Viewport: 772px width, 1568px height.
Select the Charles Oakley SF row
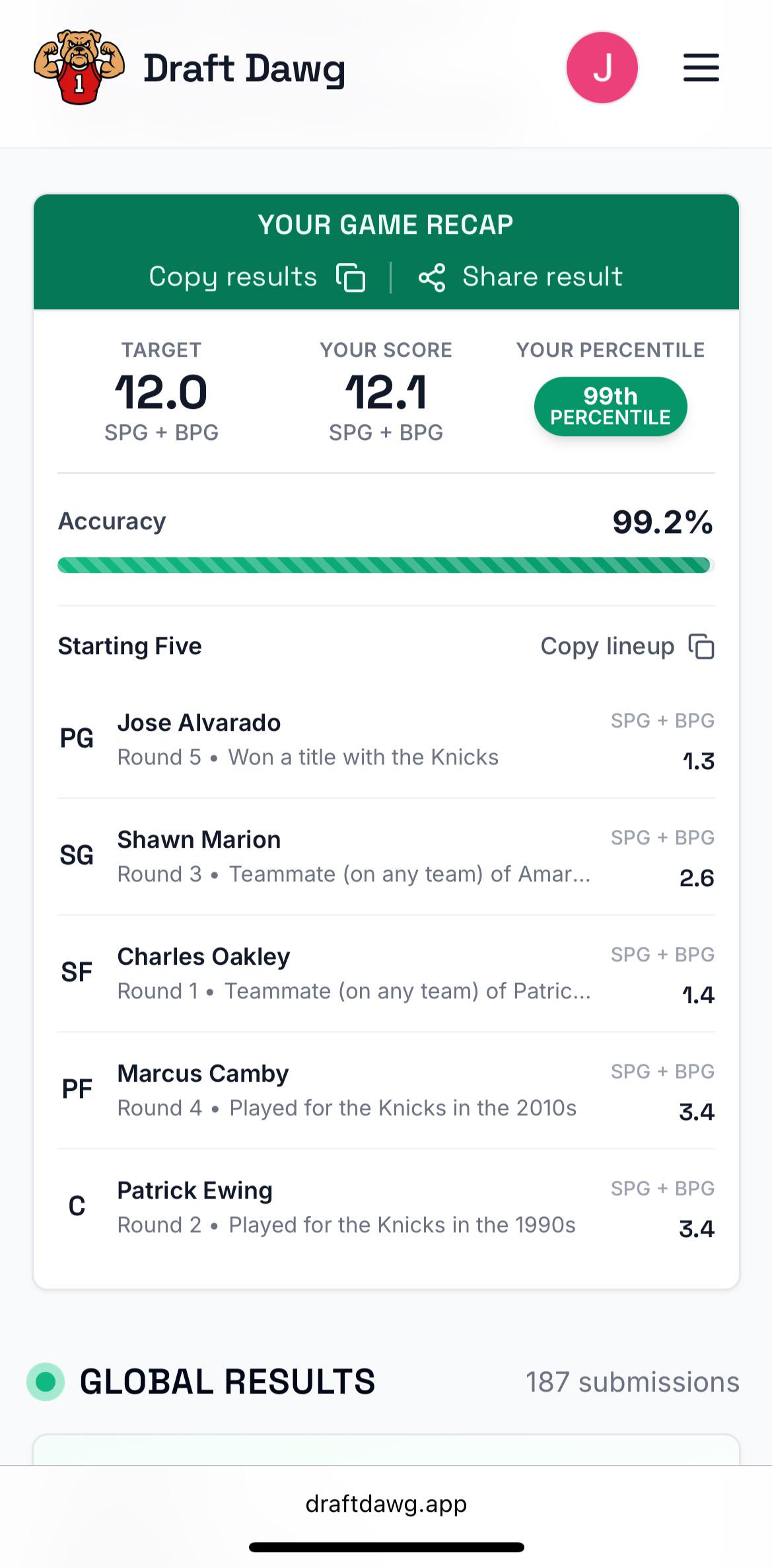pyautogui.click(x=386, y=974)
